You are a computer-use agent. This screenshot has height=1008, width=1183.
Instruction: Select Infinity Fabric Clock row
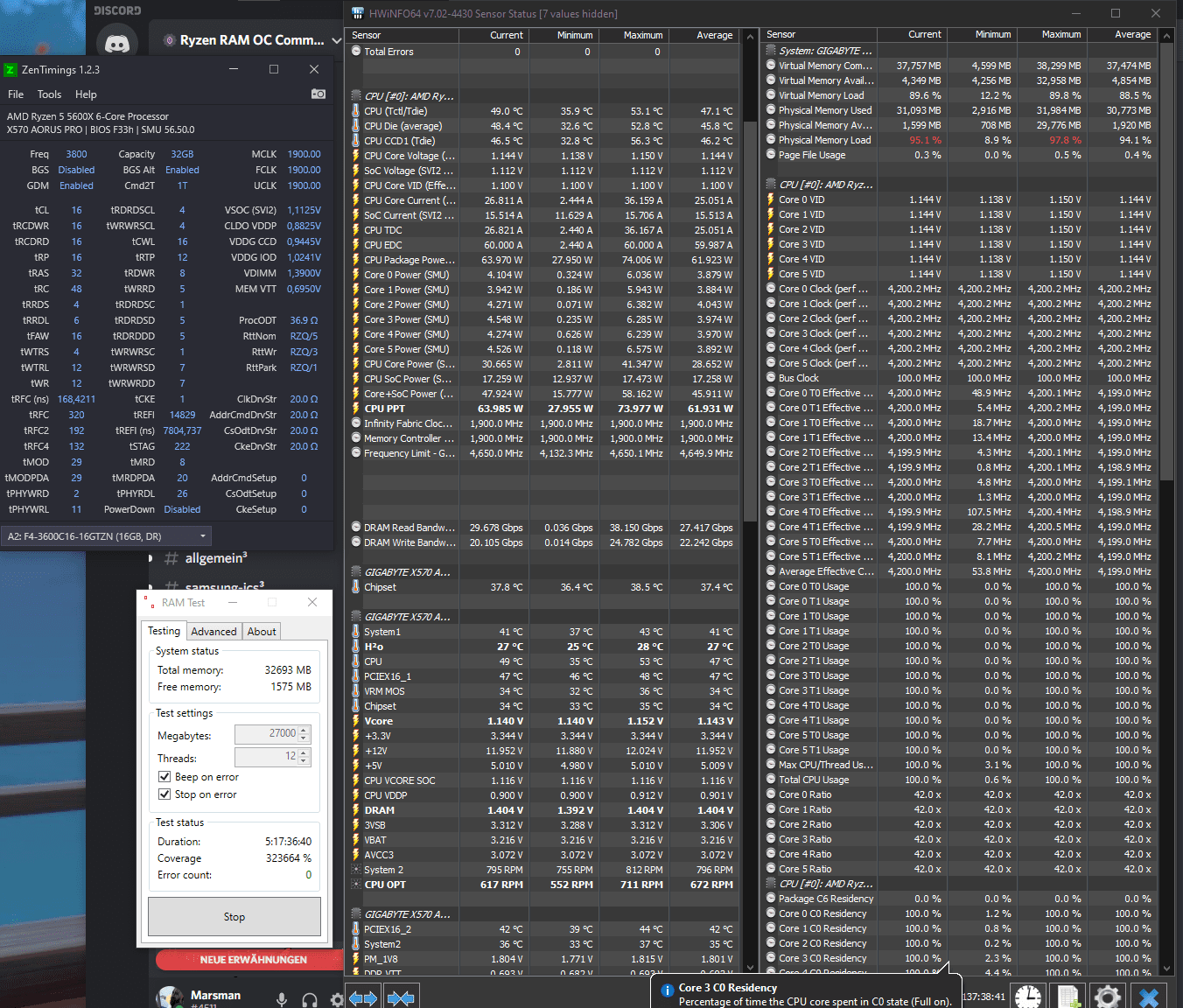pos(543,423)
